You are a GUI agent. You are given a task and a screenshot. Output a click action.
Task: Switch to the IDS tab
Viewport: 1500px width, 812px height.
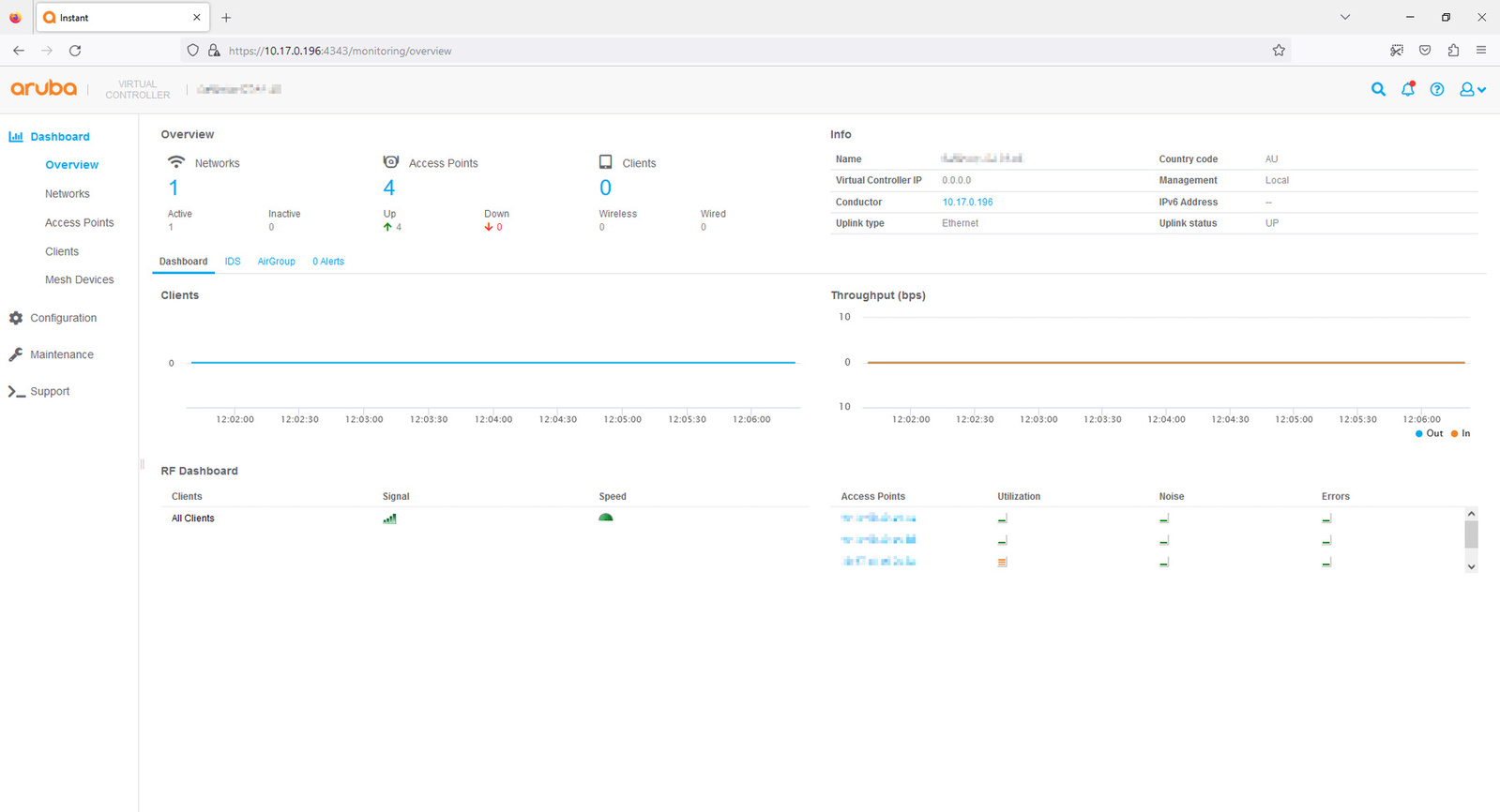[233, 262]
